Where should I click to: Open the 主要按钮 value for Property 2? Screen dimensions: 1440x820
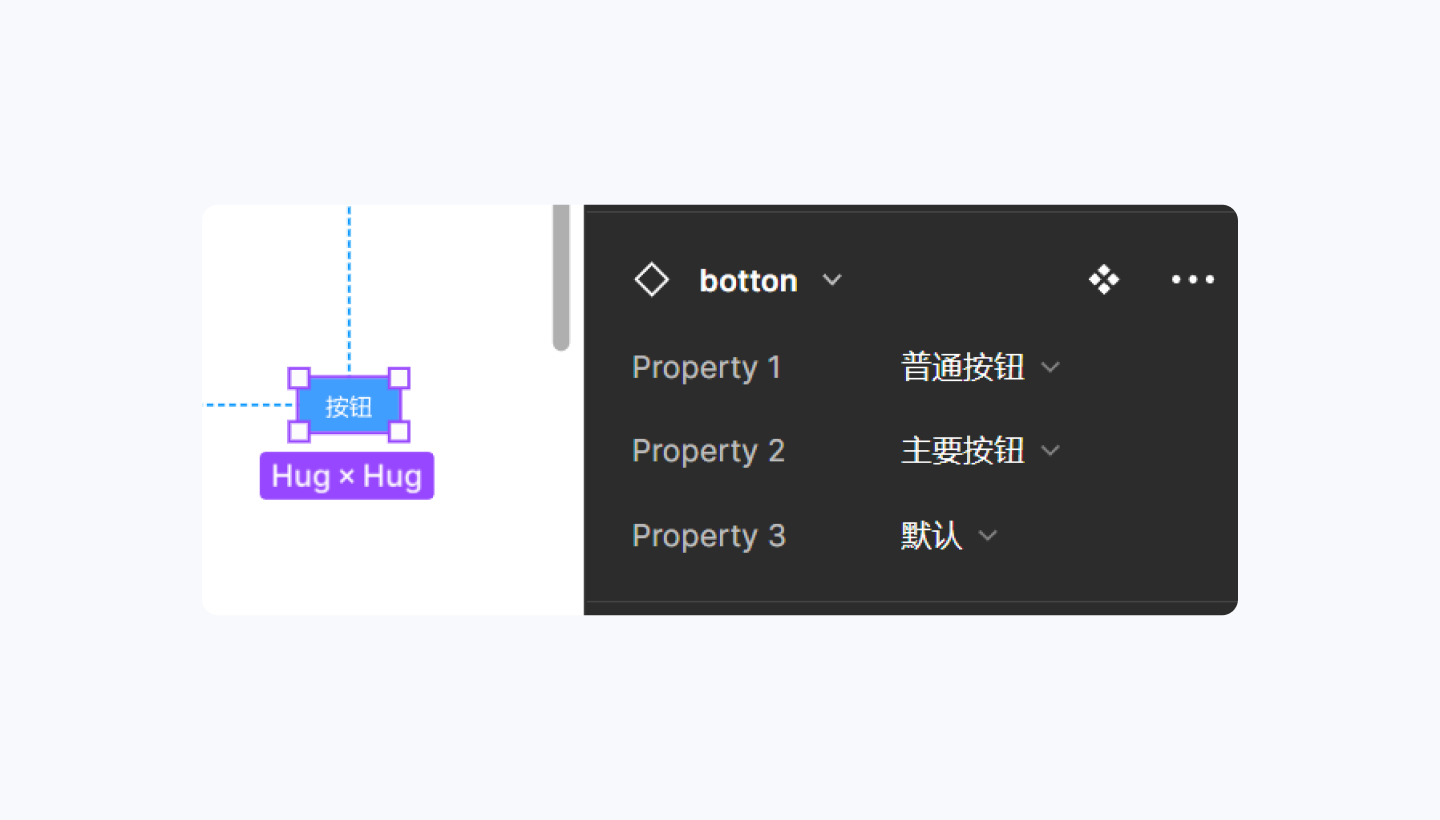pyautogui.click(x=962, y=451)
